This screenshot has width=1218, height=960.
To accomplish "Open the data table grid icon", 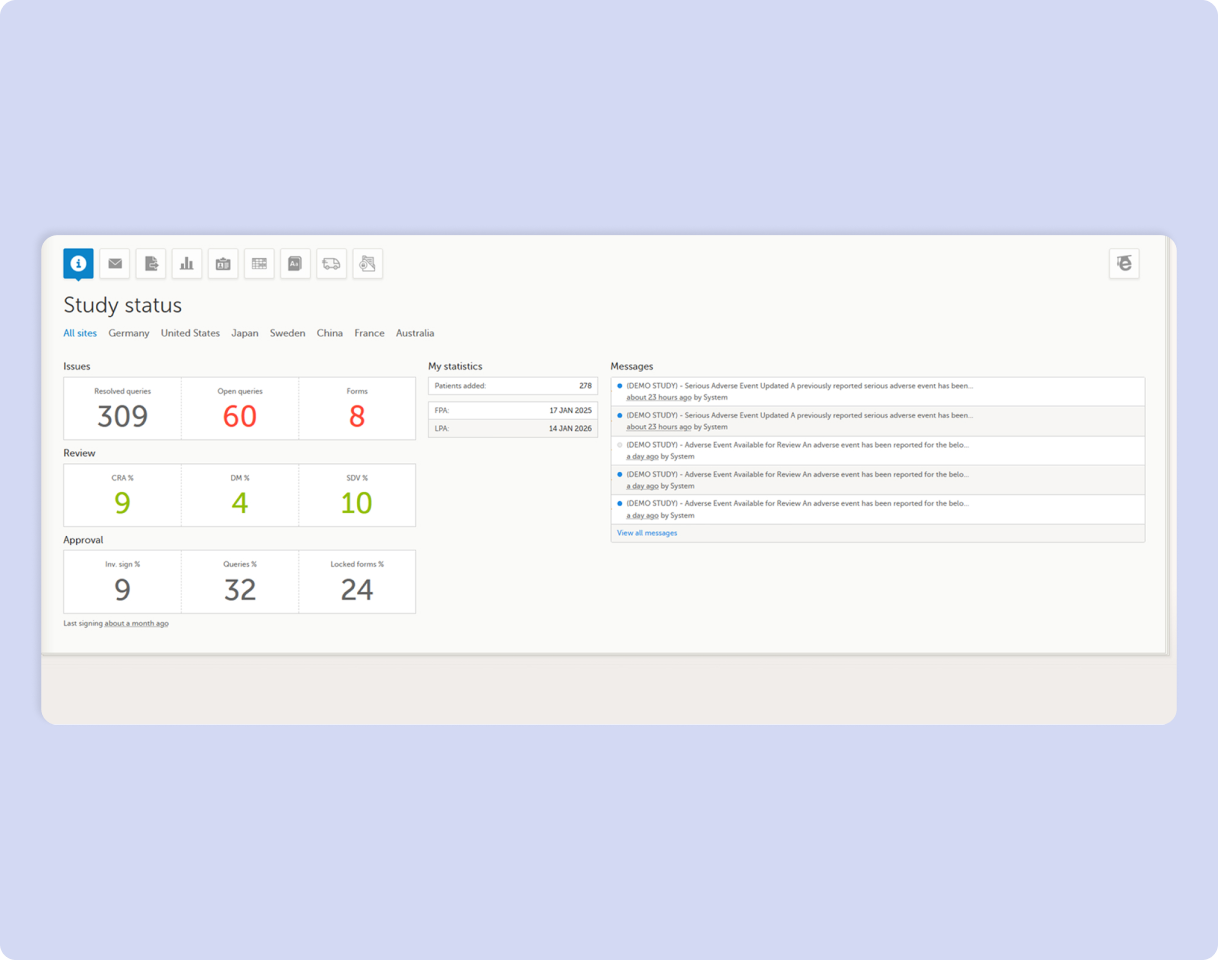I will point(258,263).
